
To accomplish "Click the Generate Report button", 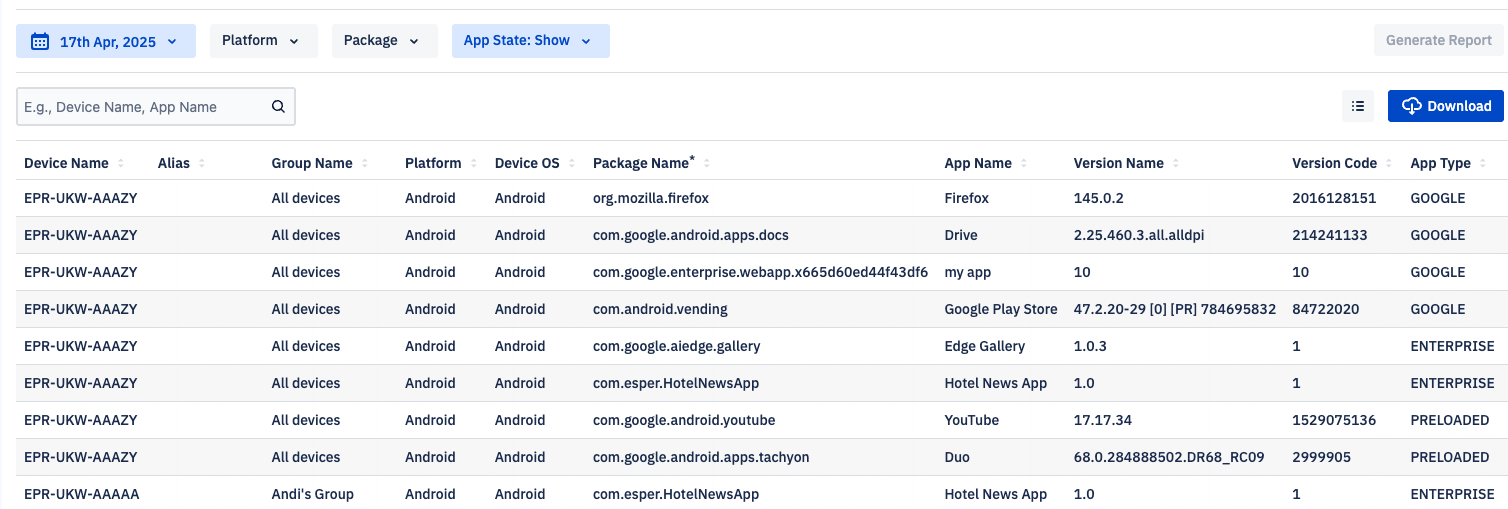I will point(1439,41).
